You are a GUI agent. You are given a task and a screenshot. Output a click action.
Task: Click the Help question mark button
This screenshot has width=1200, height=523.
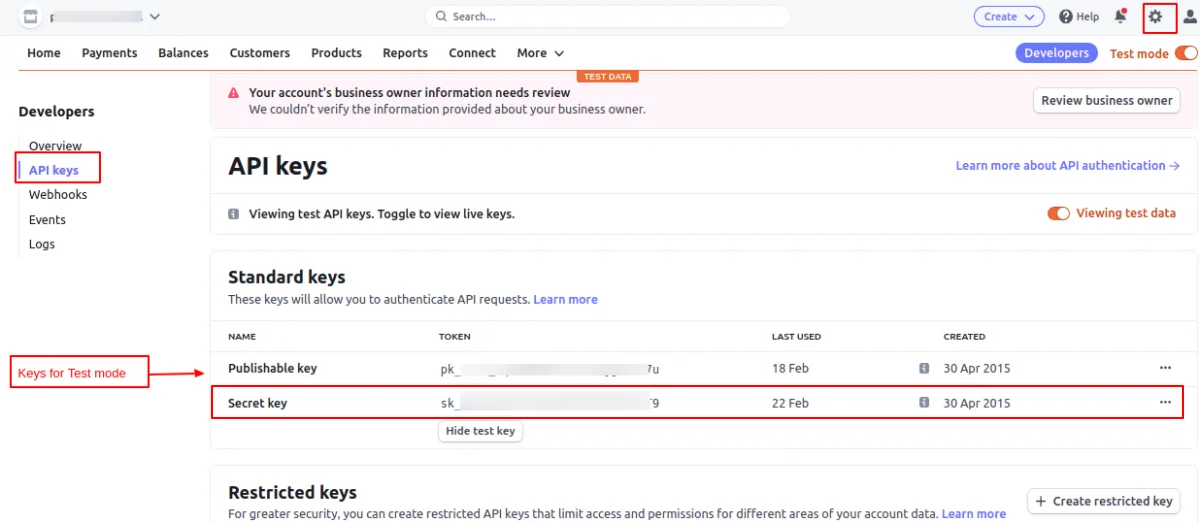[1079, 16]
